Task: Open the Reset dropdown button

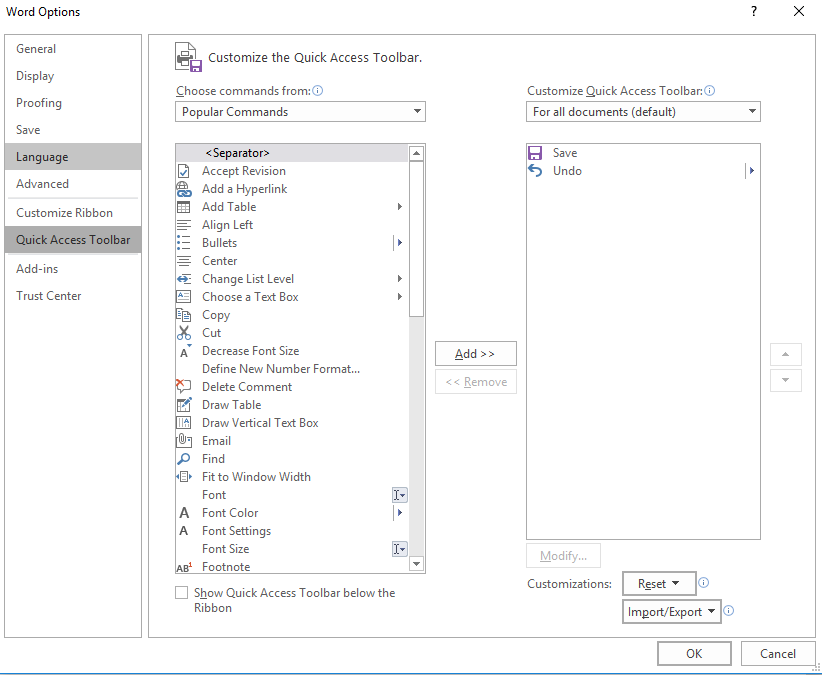Action: coord(659,584)
